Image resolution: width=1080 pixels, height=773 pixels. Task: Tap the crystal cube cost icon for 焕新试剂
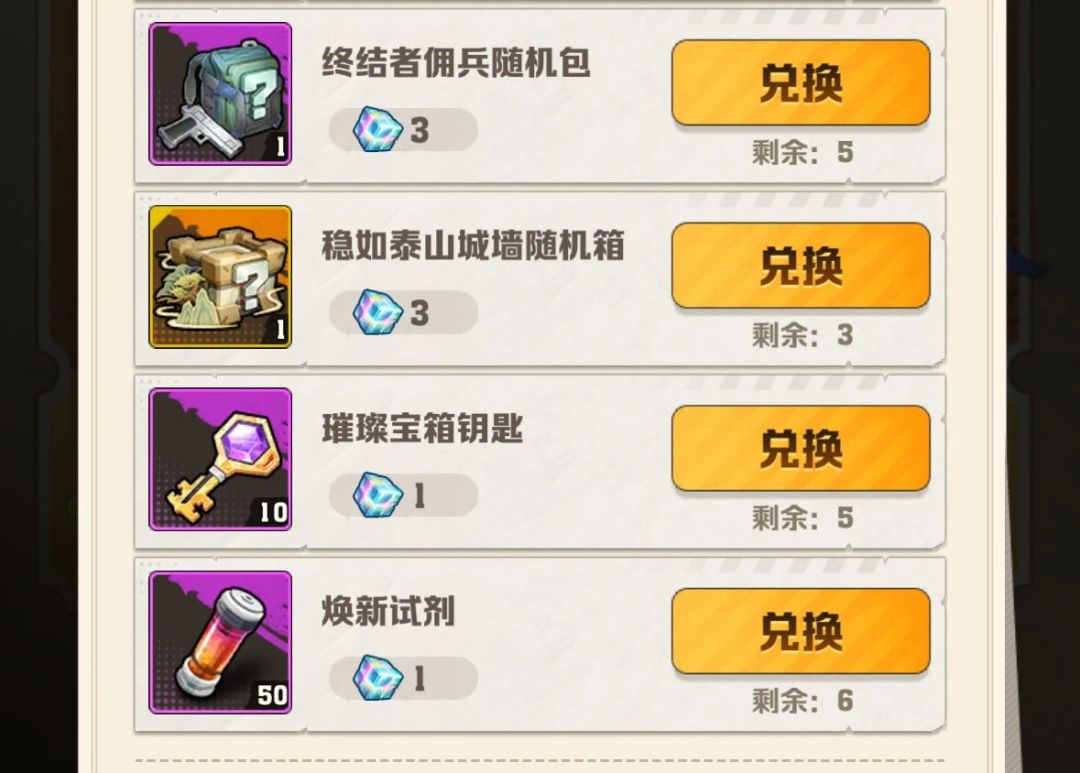pos(377,677)
